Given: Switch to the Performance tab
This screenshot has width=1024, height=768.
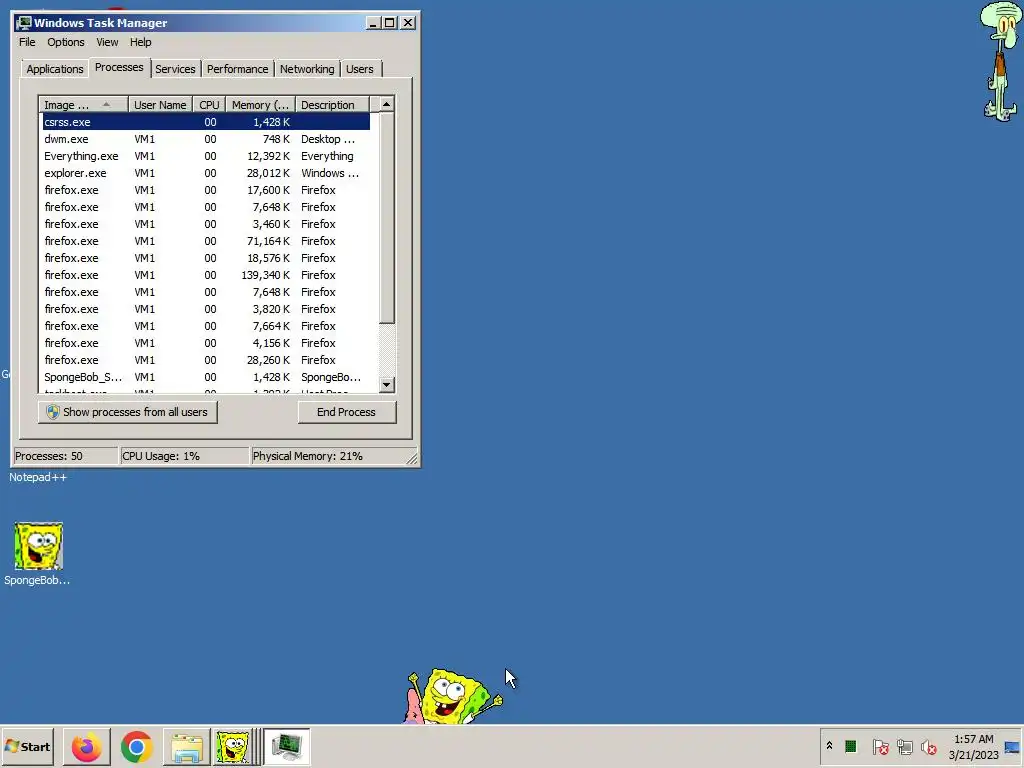Looking at the screenshot, I should [x=238, y=69].
